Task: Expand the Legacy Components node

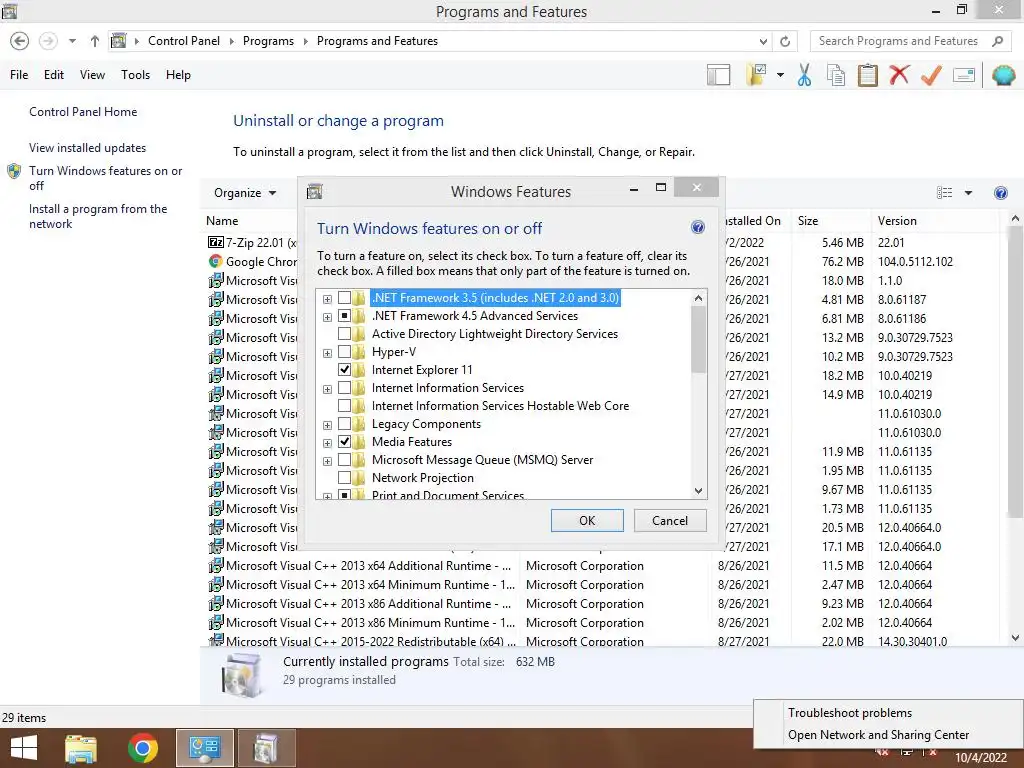Action: click(327, 425)
